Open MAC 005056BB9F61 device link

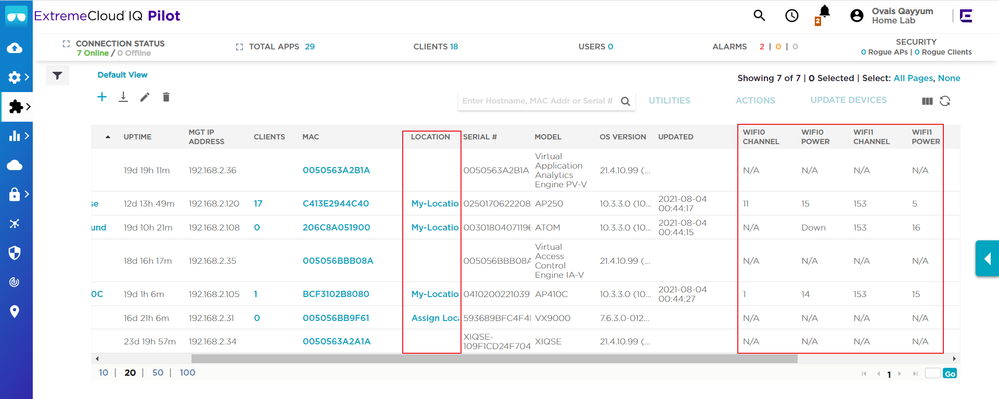336,318
